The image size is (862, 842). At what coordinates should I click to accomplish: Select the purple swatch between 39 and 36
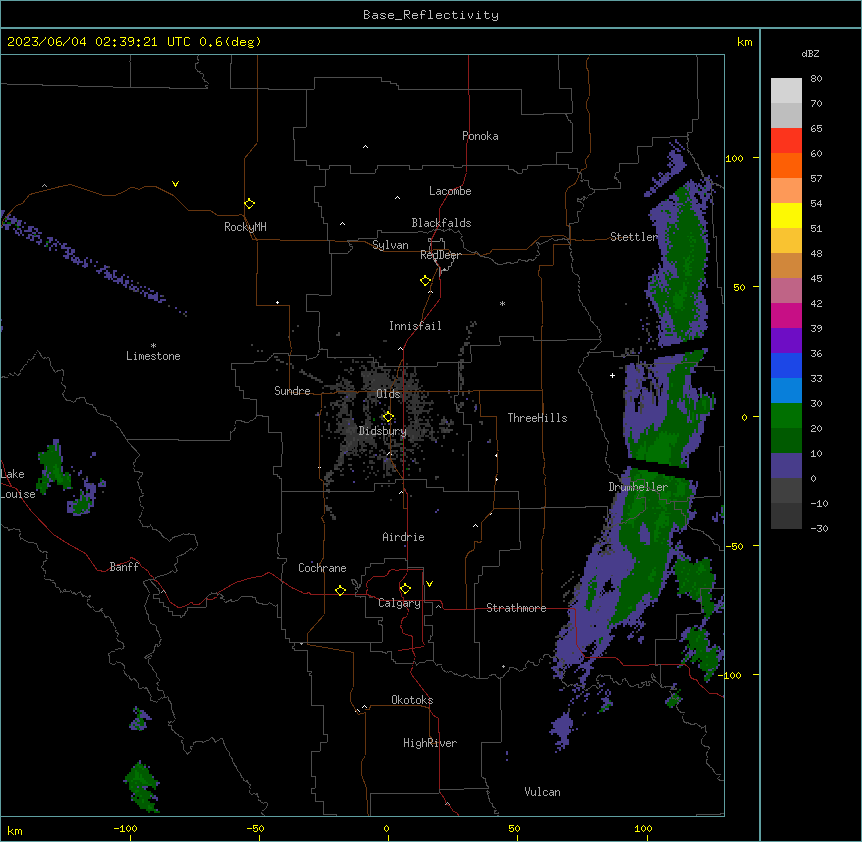[x=786, y=341]
